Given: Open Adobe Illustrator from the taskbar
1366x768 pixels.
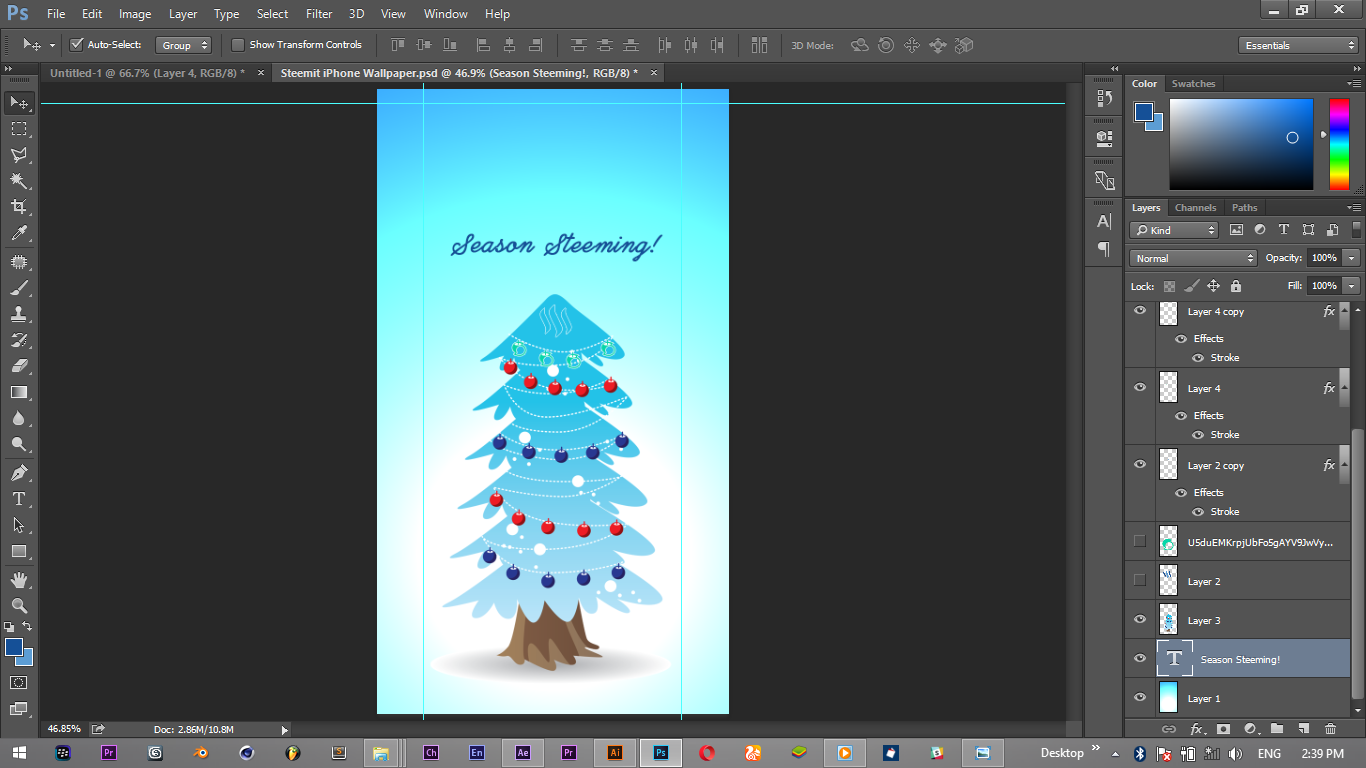Looking at the screenshot, I should coord(615,753).
